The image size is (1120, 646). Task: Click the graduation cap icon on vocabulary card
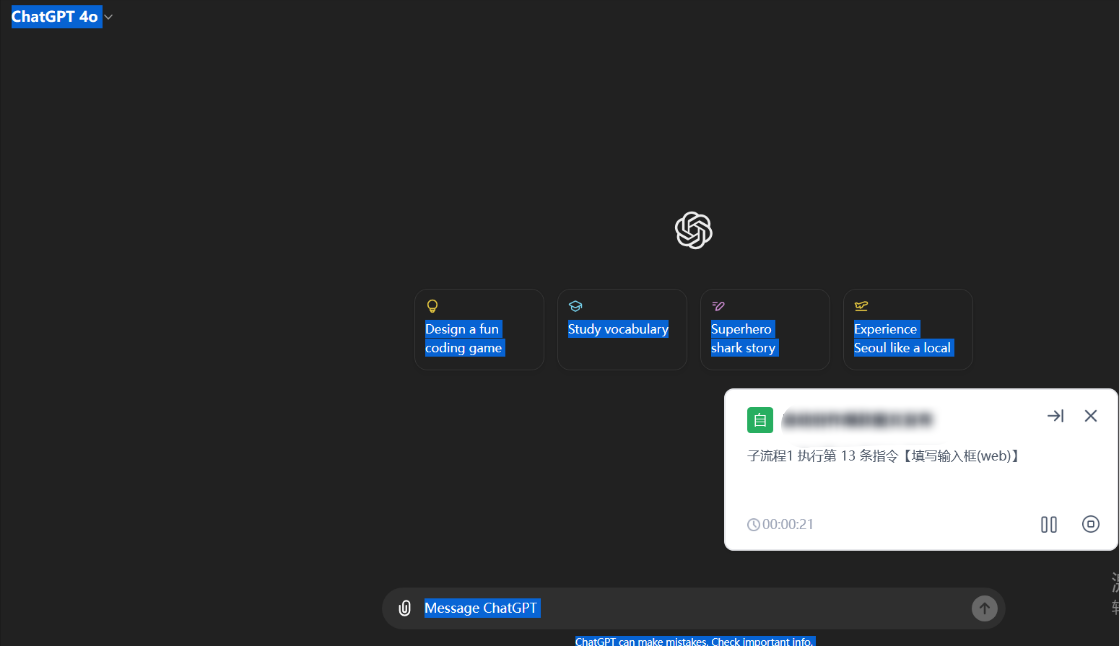575,306
